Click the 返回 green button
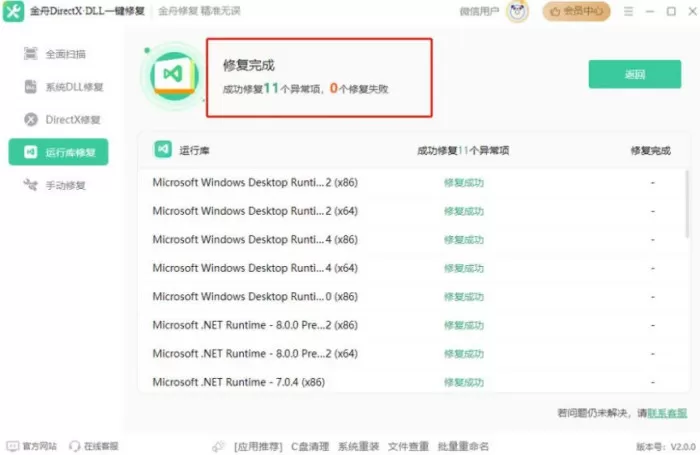The height and width of the screenshot is (455, 700). pyautogui.click(x=635, y=74)
